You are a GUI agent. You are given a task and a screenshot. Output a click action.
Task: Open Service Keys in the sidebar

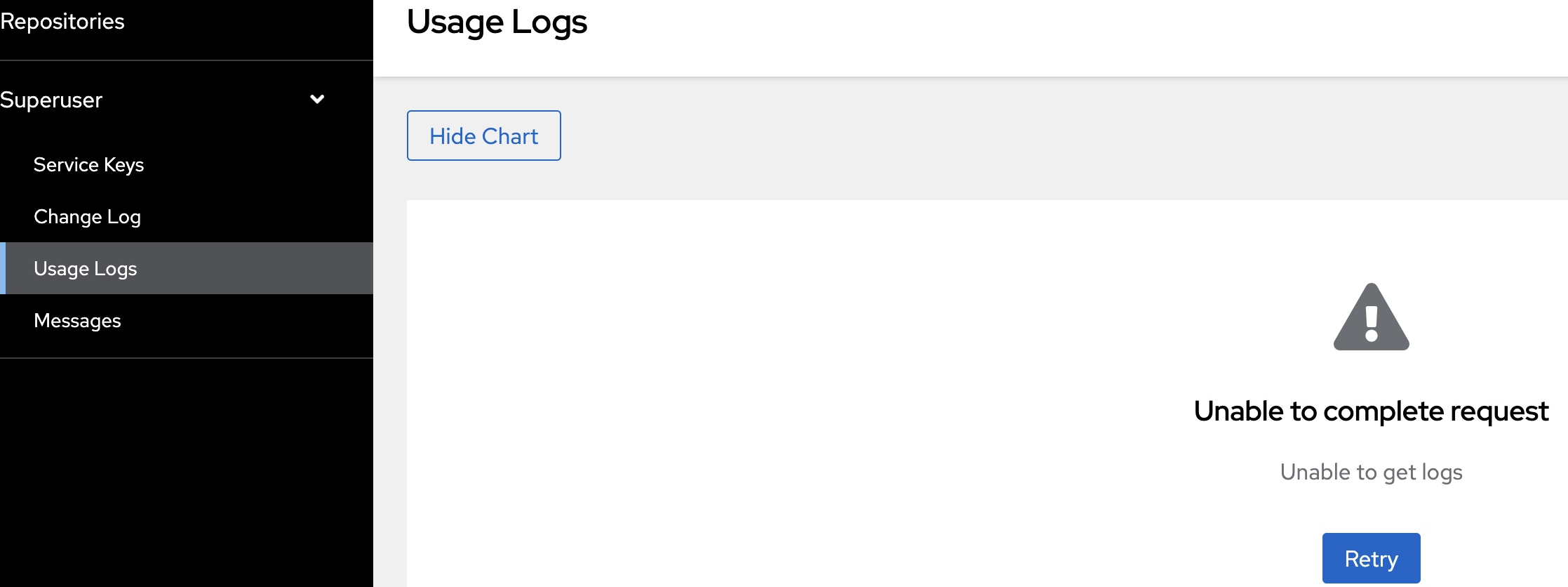pyautogui.click(x=88, y=164)
